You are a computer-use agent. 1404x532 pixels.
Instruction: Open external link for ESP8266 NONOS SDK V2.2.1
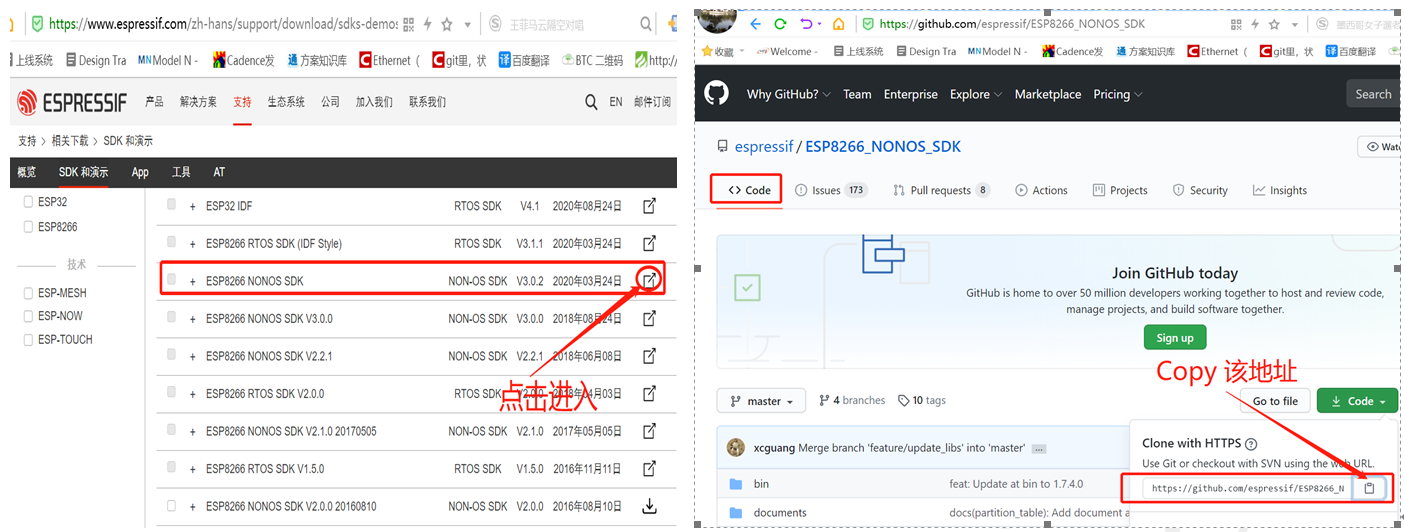coord(649,355)
